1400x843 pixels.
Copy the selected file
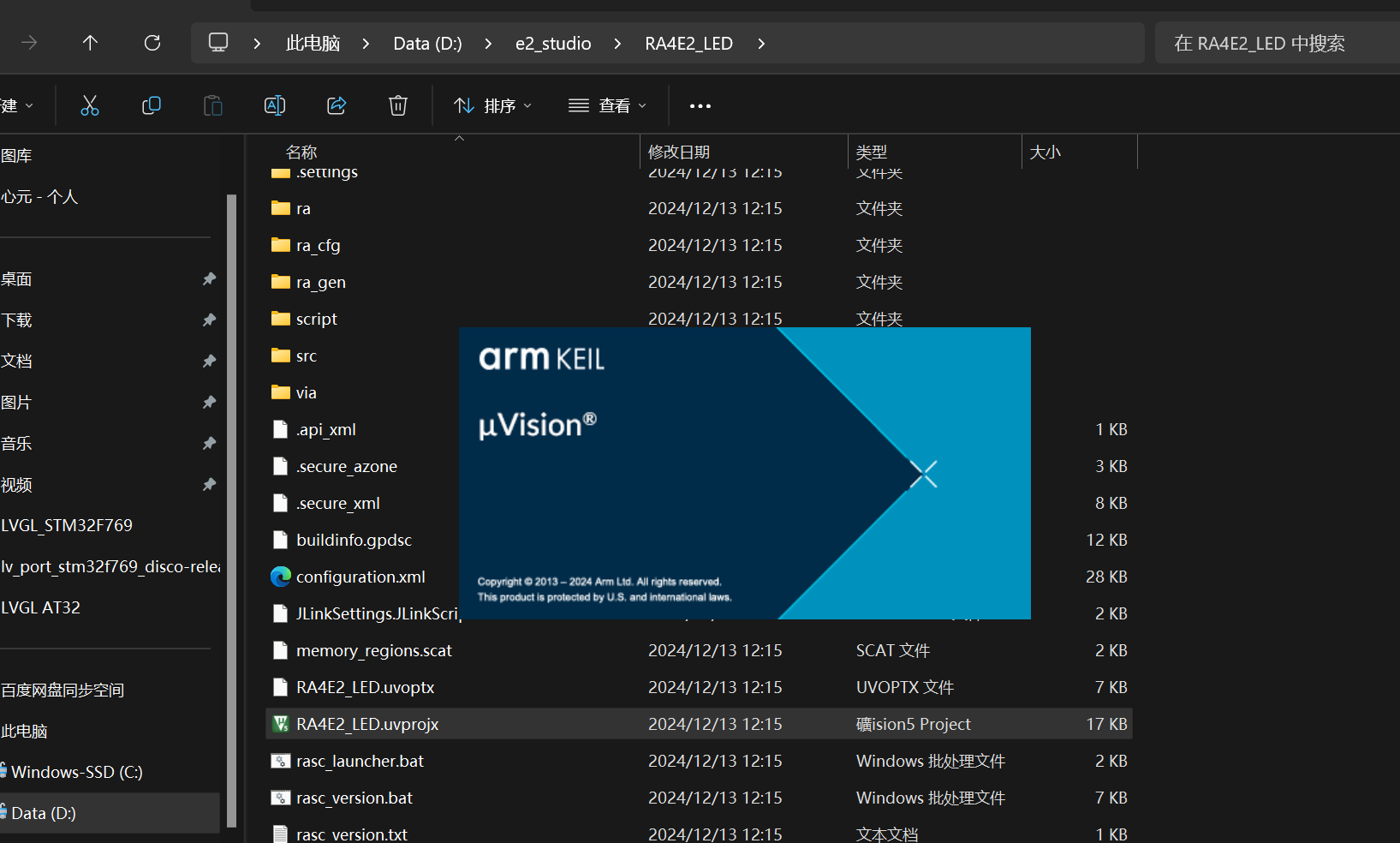[x=152, y=105]
